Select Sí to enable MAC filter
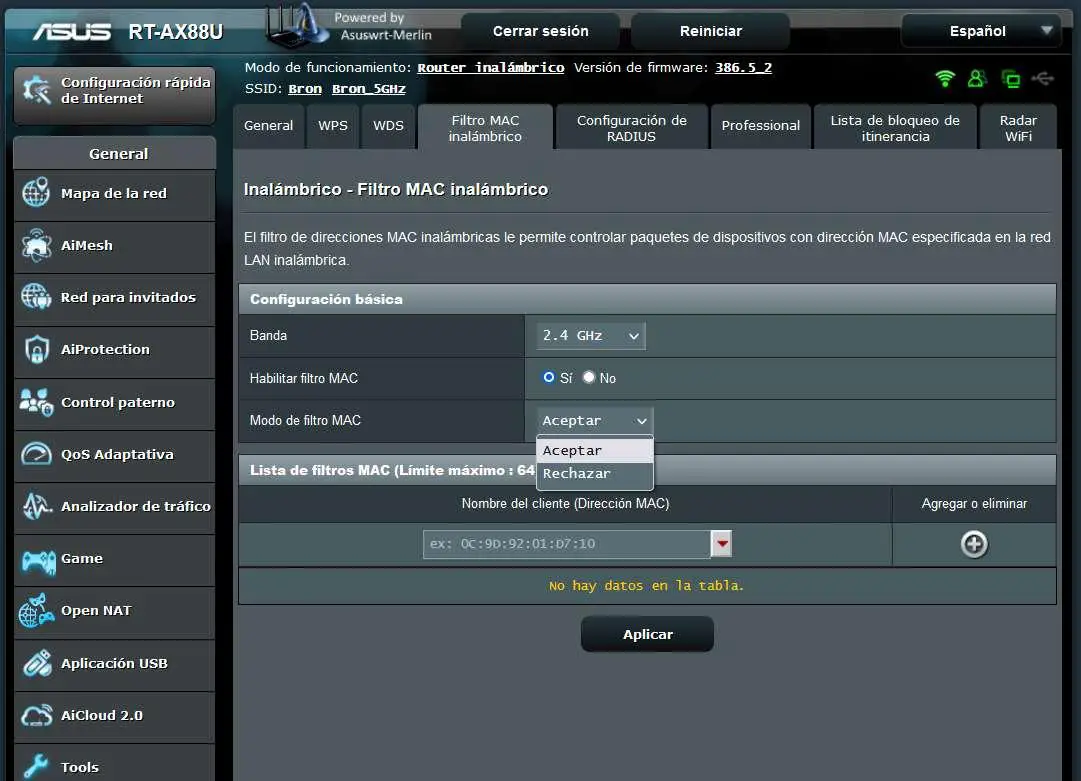This screenshot has width=1081, height=781. 549,378
